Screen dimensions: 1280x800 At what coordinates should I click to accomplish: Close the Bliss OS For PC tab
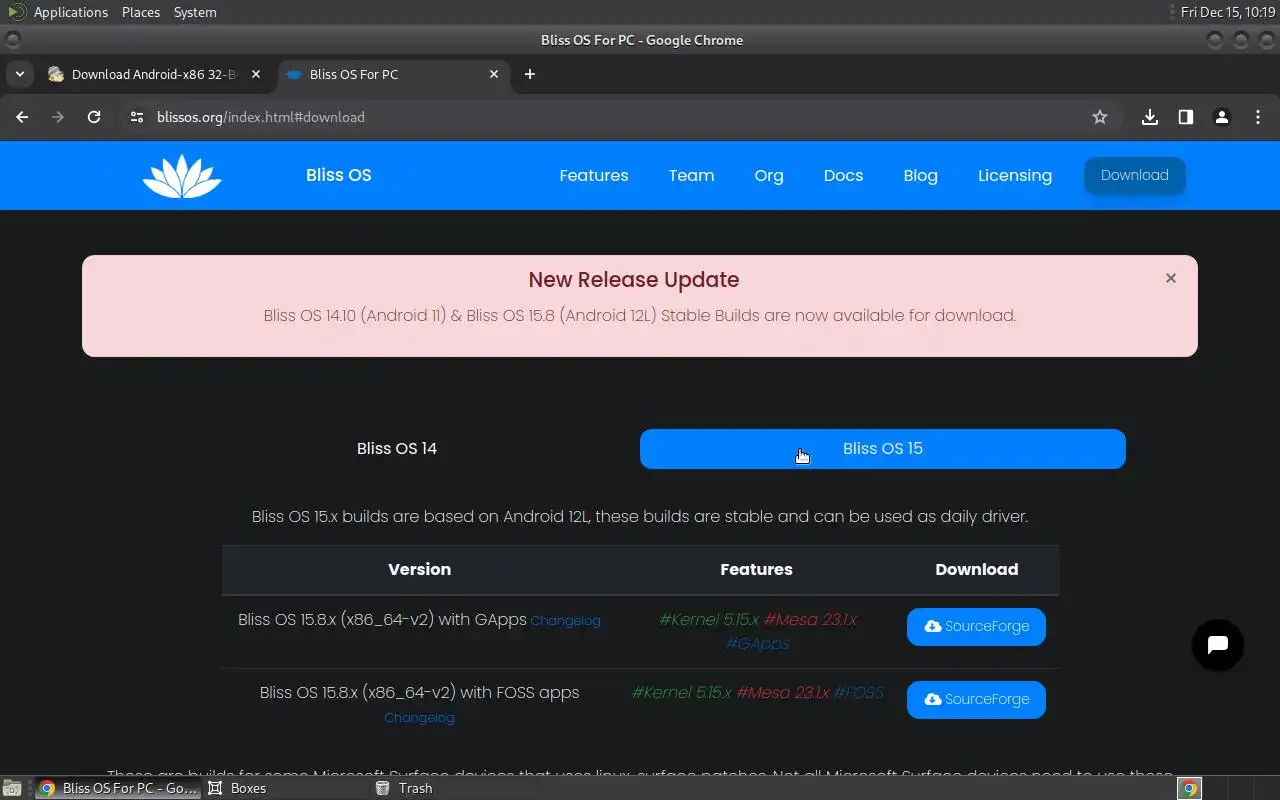pos(494,74)
